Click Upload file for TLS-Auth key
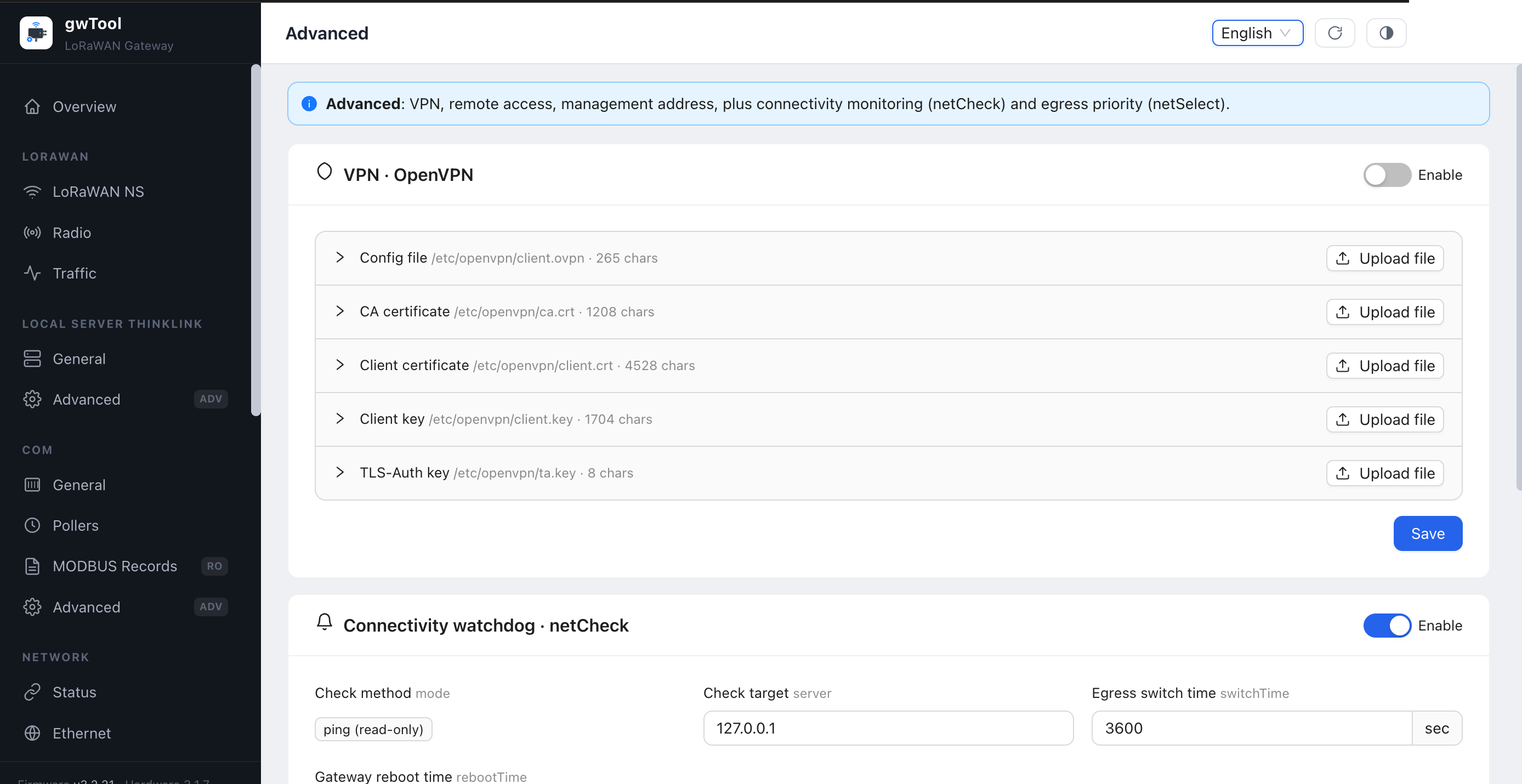1522x784 pixels. pyautogui.click(x=1384, y=473)
